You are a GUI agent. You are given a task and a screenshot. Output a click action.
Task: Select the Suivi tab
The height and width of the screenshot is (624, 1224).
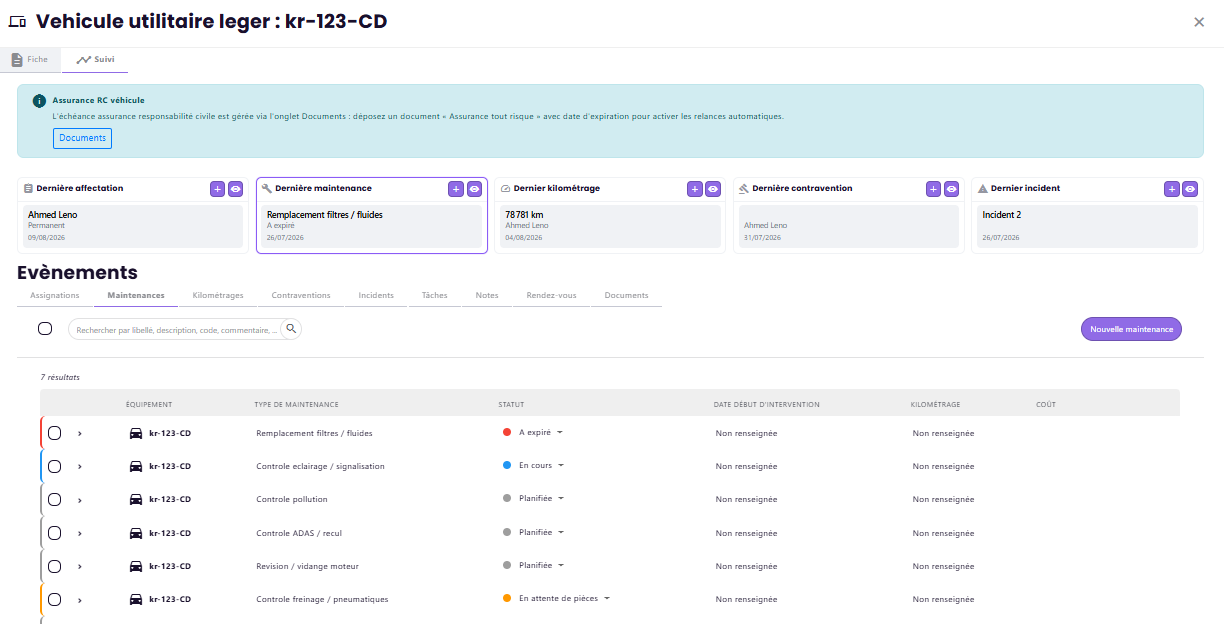[95, 60]
